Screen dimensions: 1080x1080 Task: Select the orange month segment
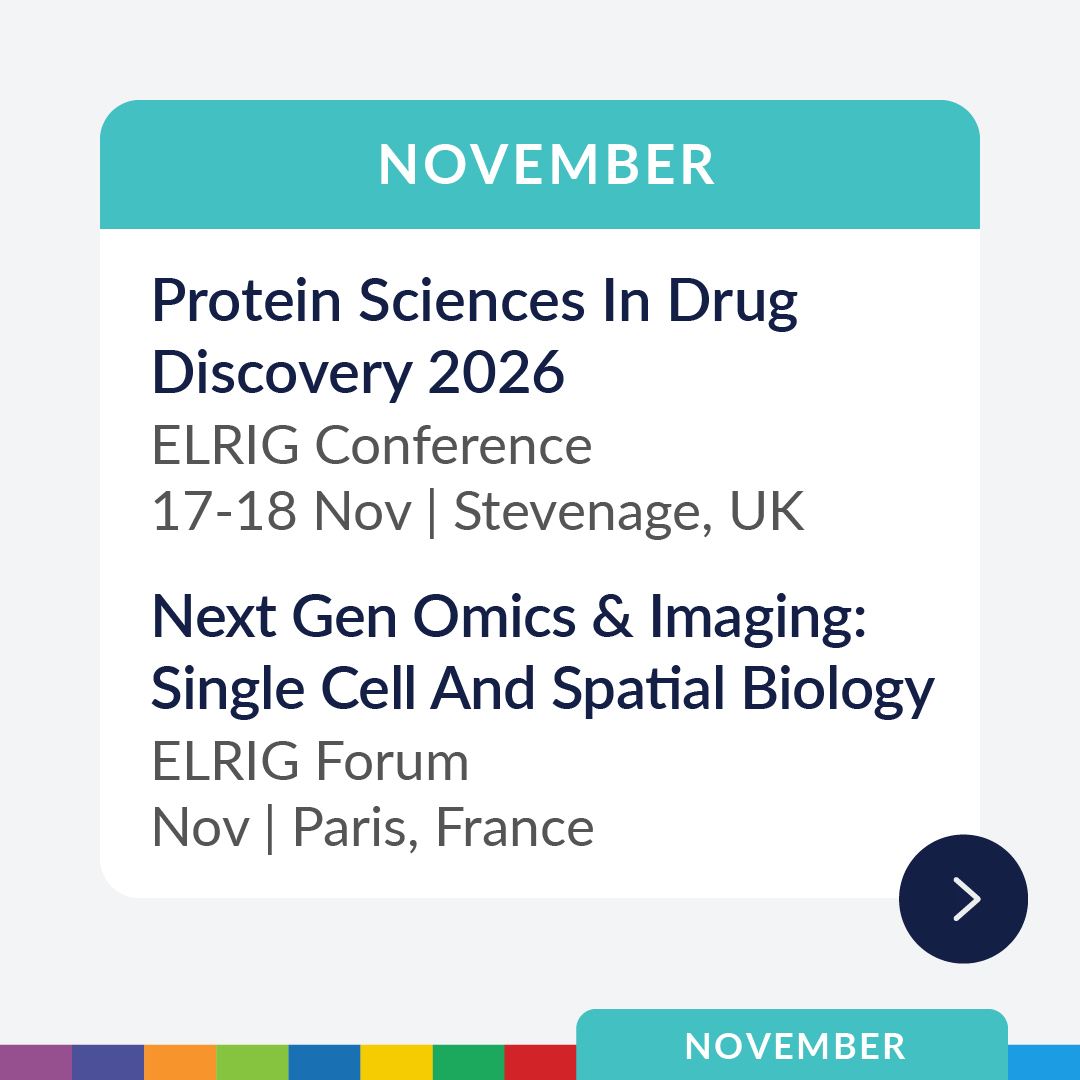coord(180,1062)
